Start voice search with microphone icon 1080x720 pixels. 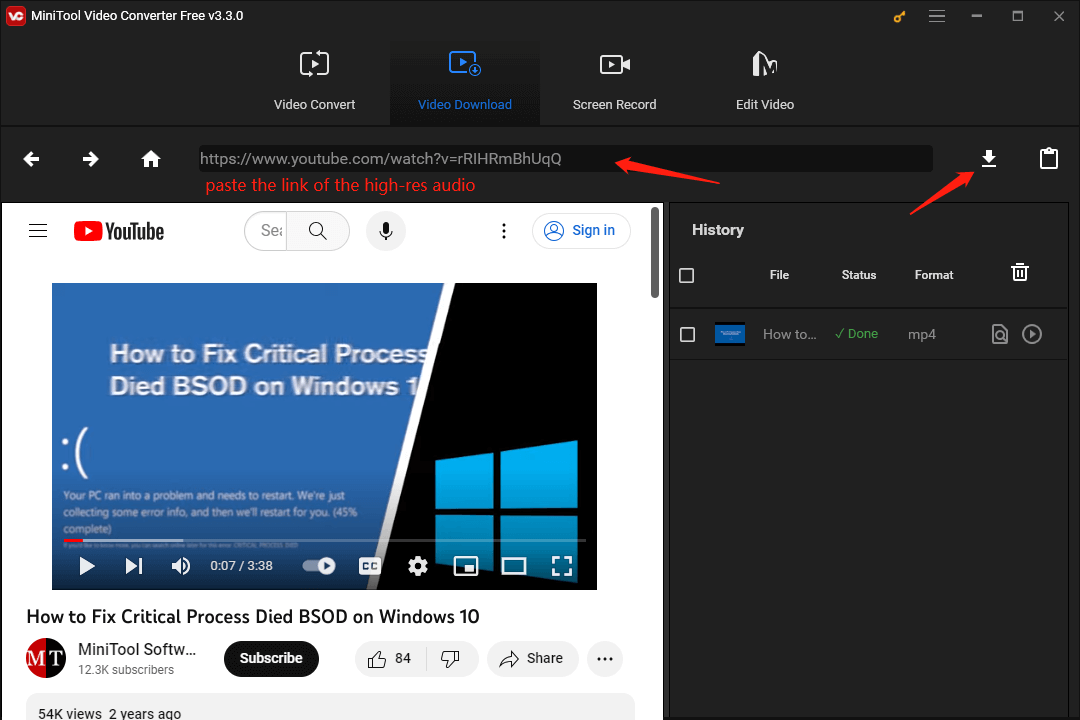click(x=386, y=231)
